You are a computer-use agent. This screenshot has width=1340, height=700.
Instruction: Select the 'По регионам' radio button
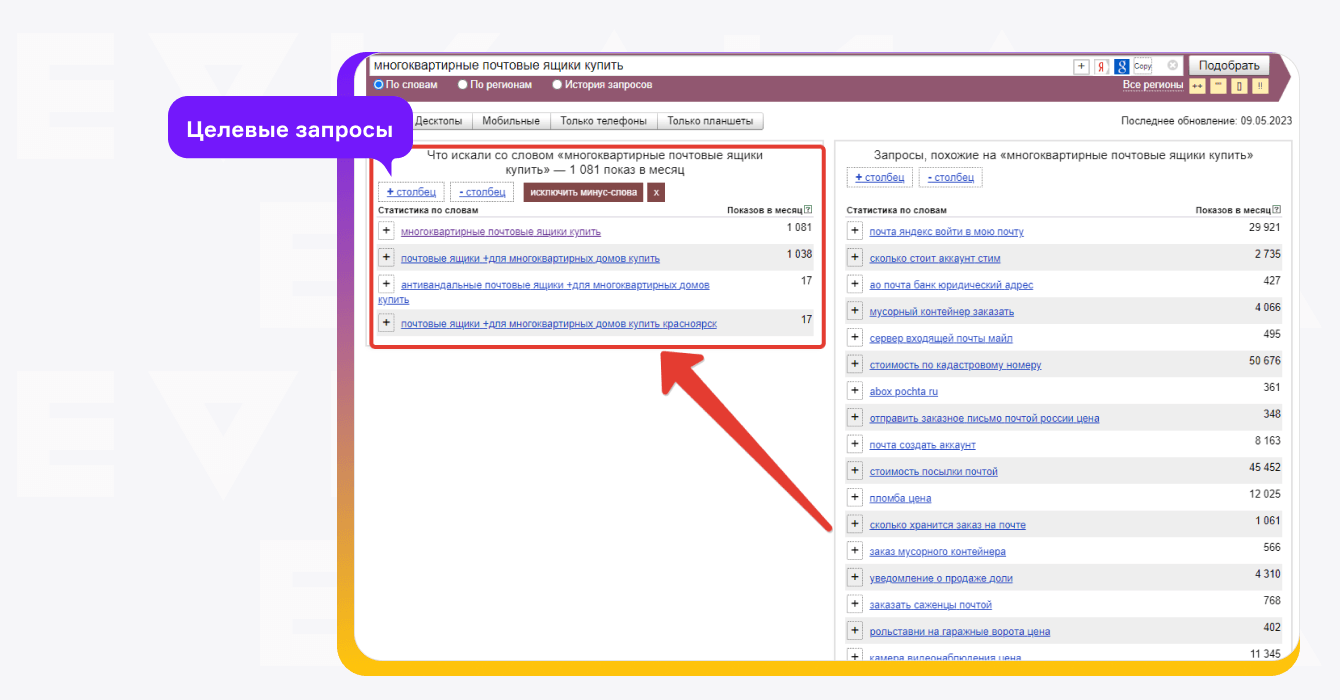tap(462, 85)
